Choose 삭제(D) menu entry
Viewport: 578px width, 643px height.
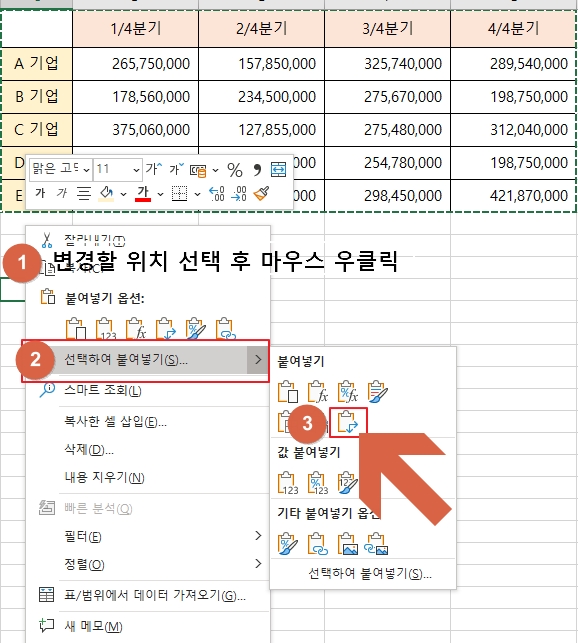click(x=148, y=449)
